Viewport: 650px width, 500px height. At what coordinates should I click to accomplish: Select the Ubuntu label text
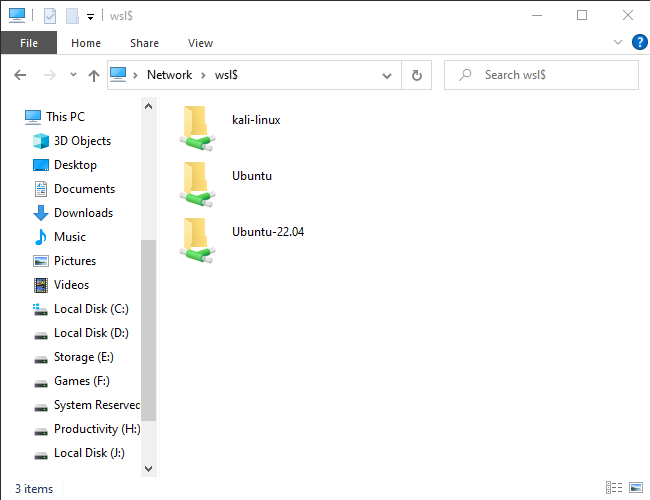pyautogui.click(x=252, y=176)
